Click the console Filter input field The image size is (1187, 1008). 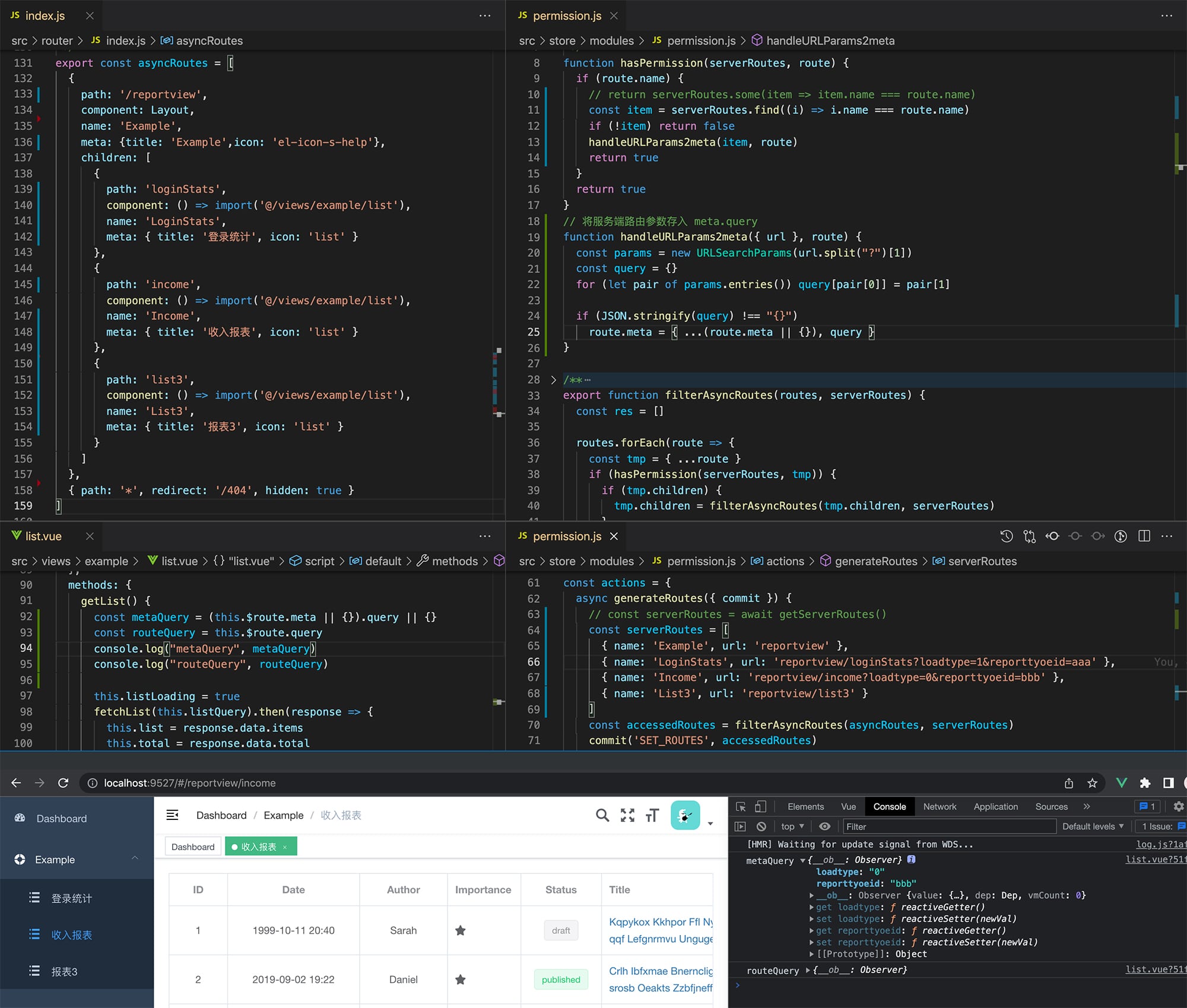tap(950, 826)
